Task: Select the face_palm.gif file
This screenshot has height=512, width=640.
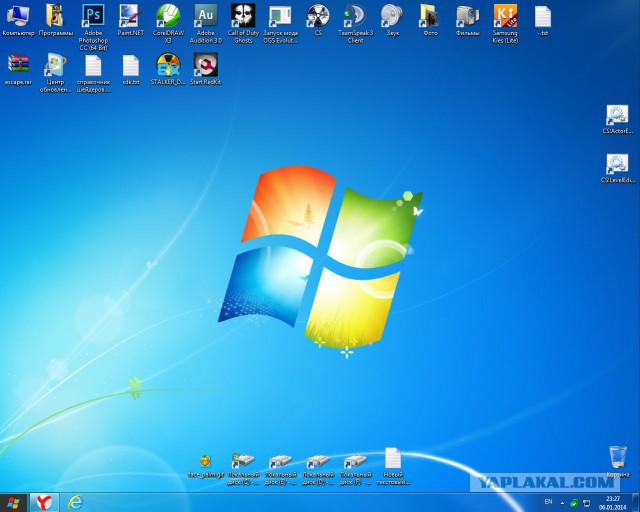Action: click(206, 466)
